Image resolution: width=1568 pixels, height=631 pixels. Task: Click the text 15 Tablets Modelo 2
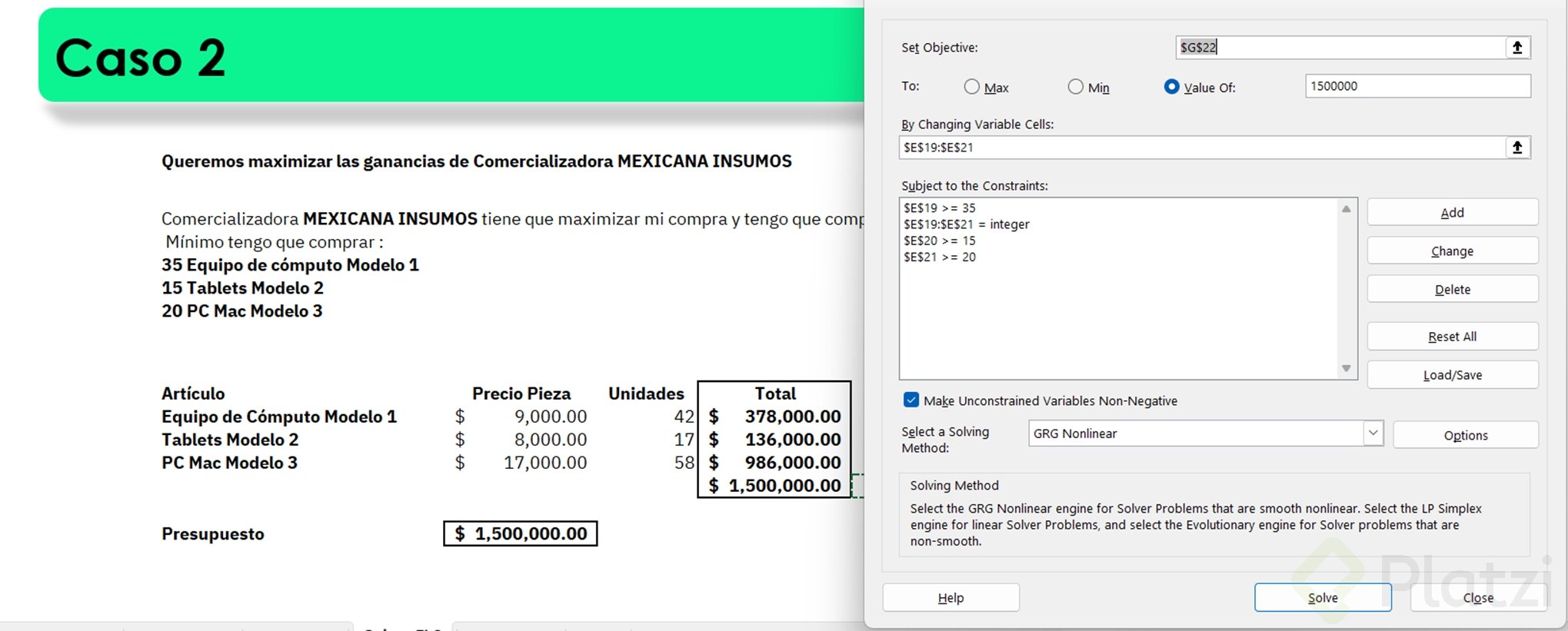(x=242, y=288)
